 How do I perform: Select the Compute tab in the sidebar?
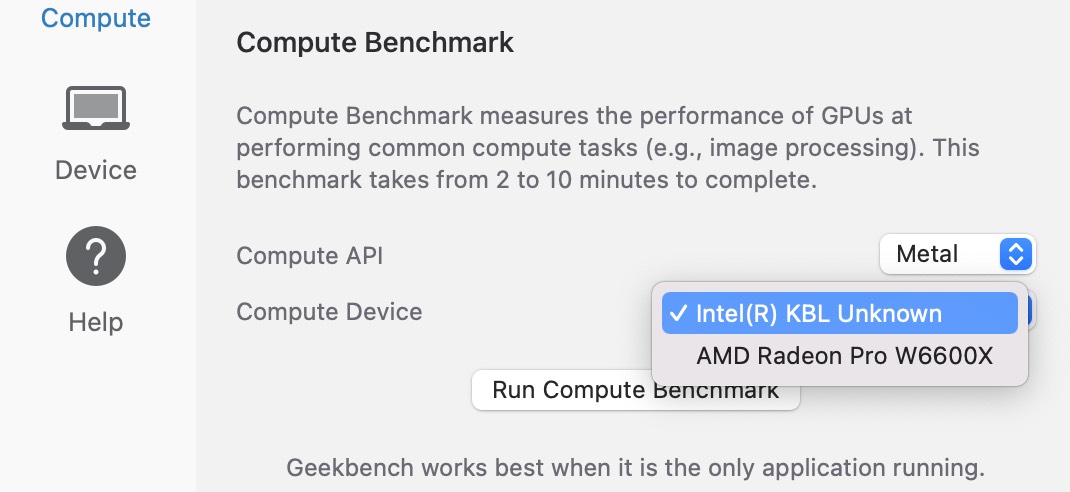tap(96, 17)
